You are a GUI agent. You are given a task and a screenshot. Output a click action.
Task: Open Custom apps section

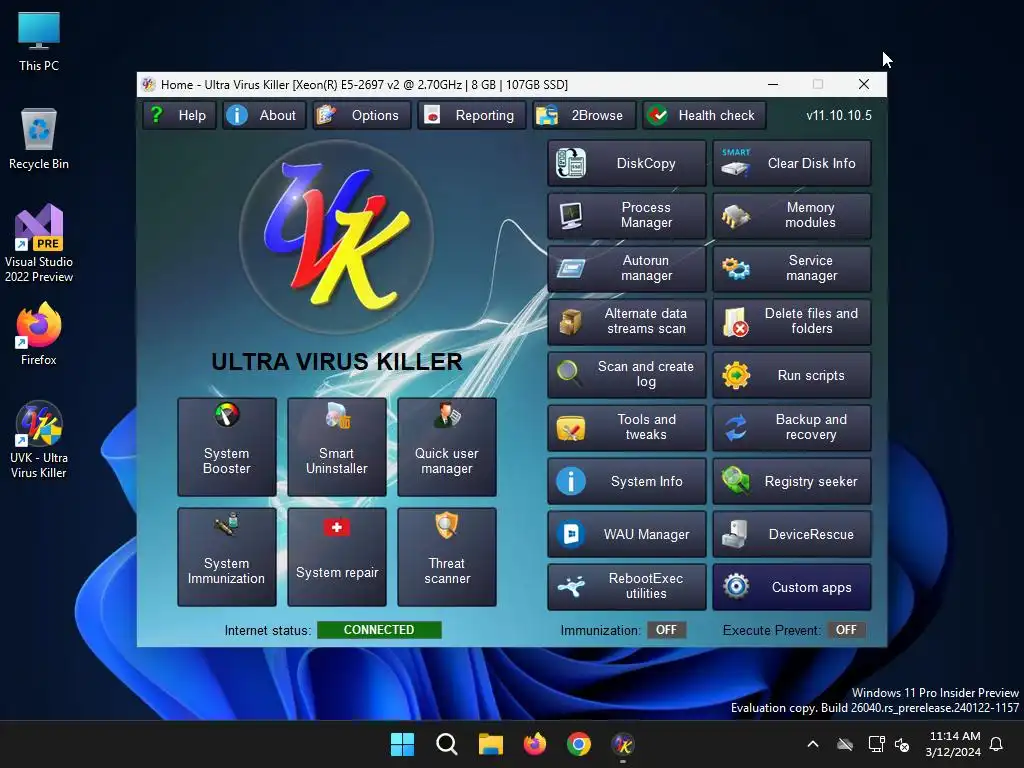tap(792, 586)
